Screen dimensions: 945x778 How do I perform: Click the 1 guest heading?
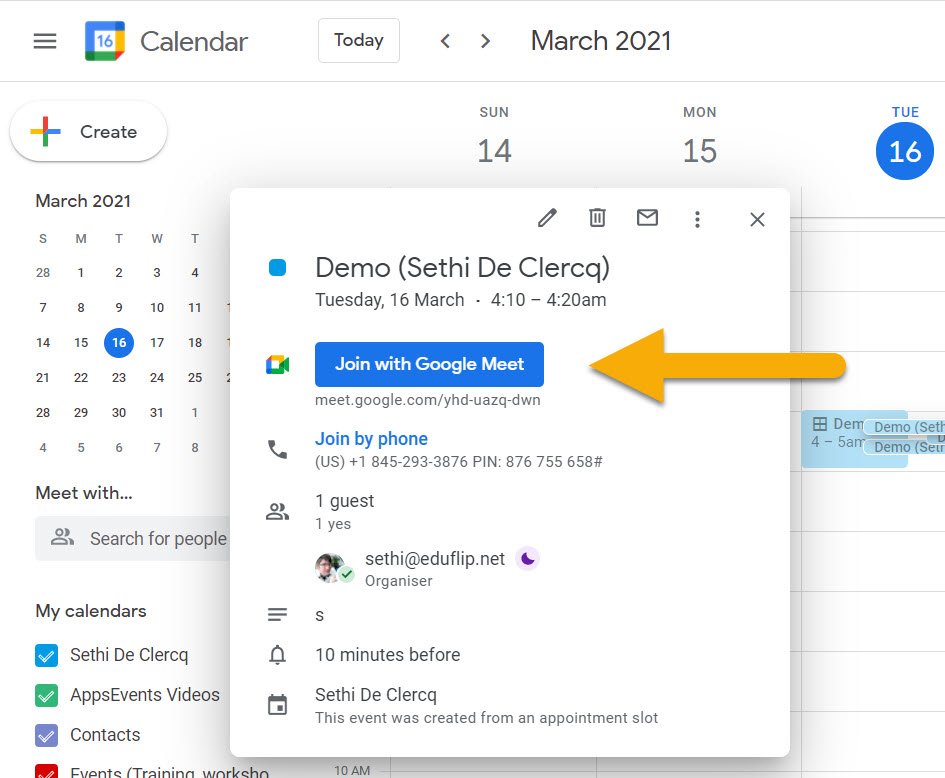(x=345, y=501)
